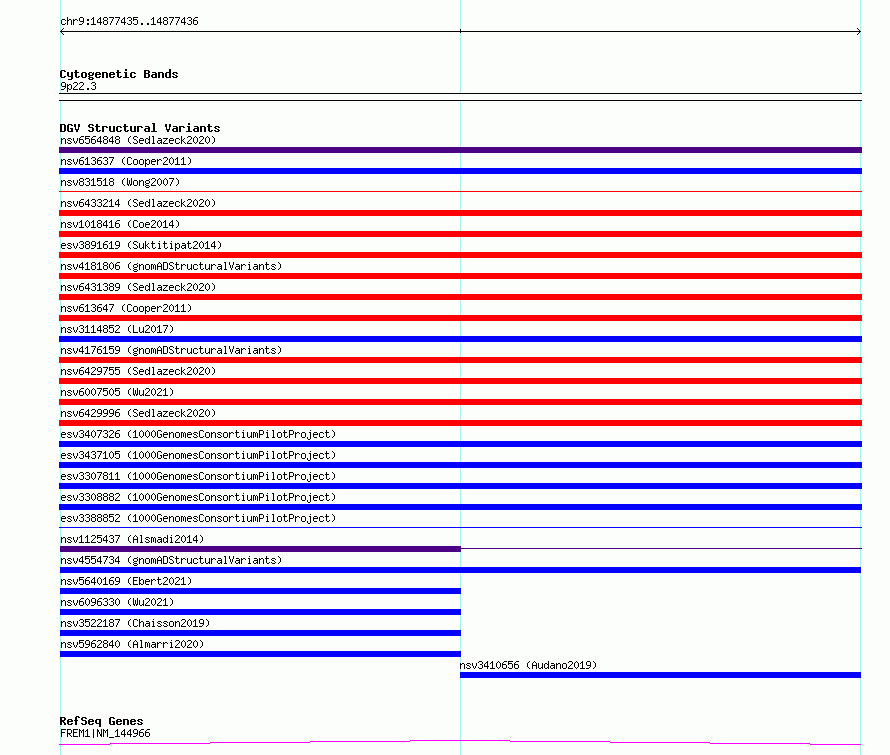Image resolution: width=890 pixels, height=755 pixels.
Task: Click esv3437105 (1000GenomesConsortiumPilotProject) label
Action: click(x=198, y=455)
